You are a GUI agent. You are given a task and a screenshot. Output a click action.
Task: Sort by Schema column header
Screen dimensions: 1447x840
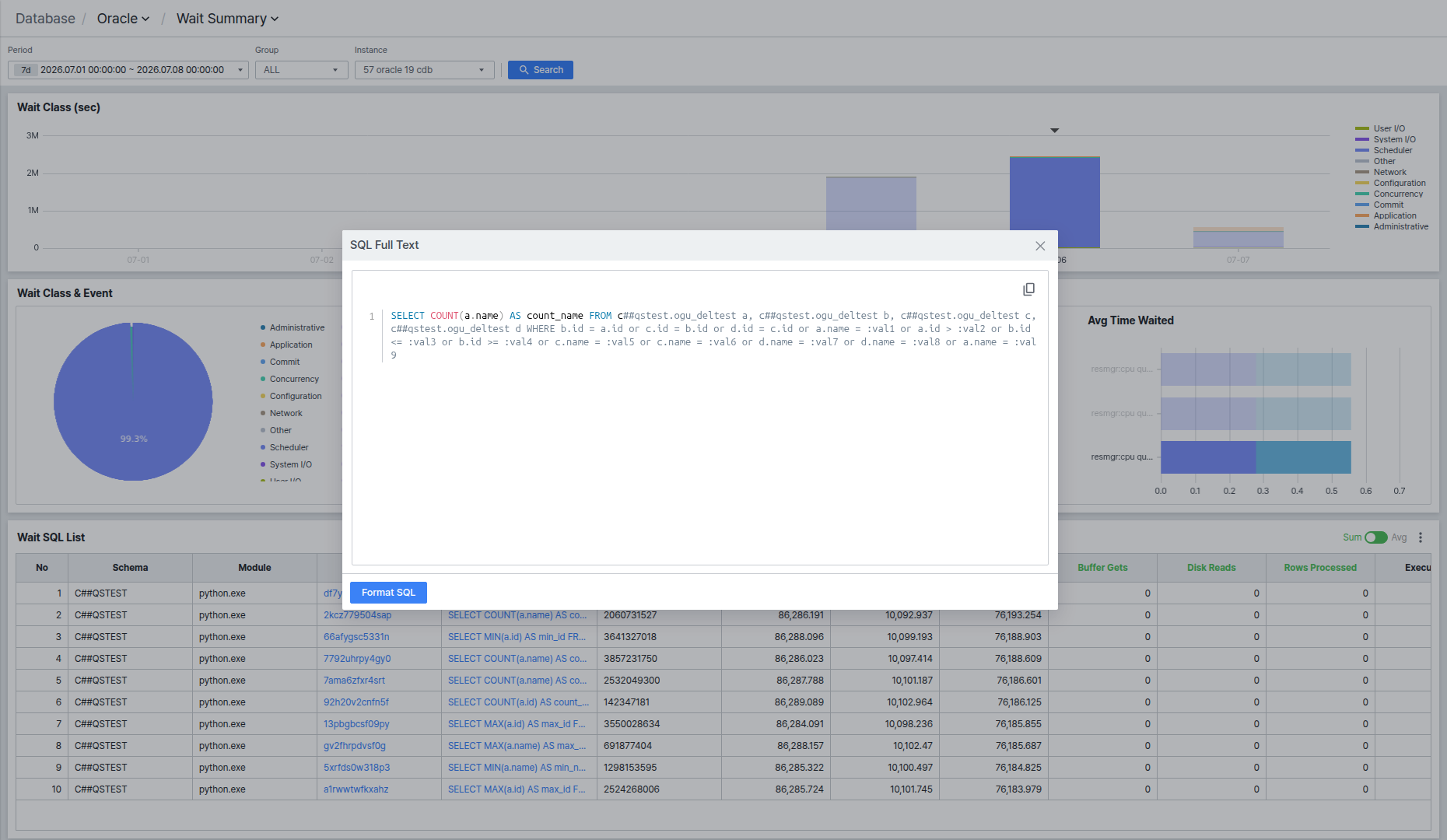click(x=130, y=568)
